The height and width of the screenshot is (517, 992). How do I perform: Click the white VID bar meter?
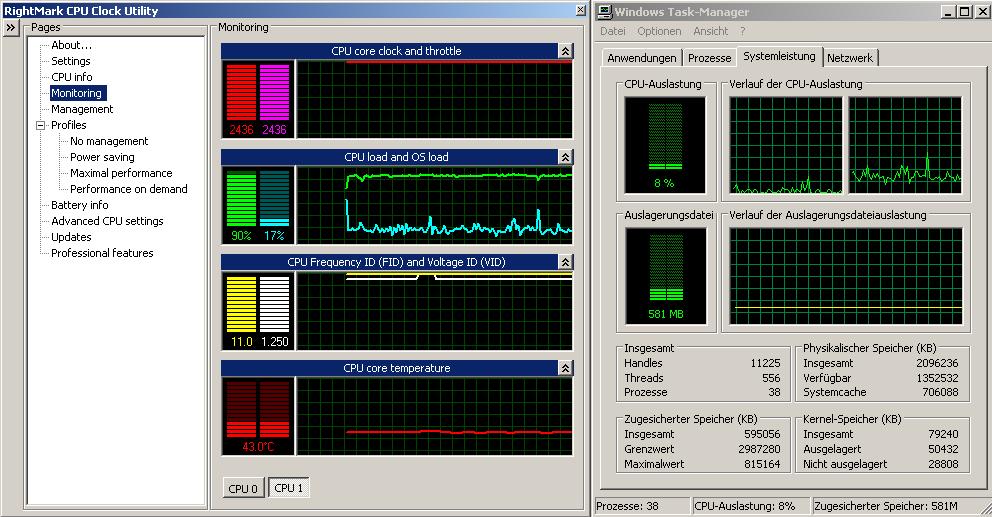tap(275, 304)
